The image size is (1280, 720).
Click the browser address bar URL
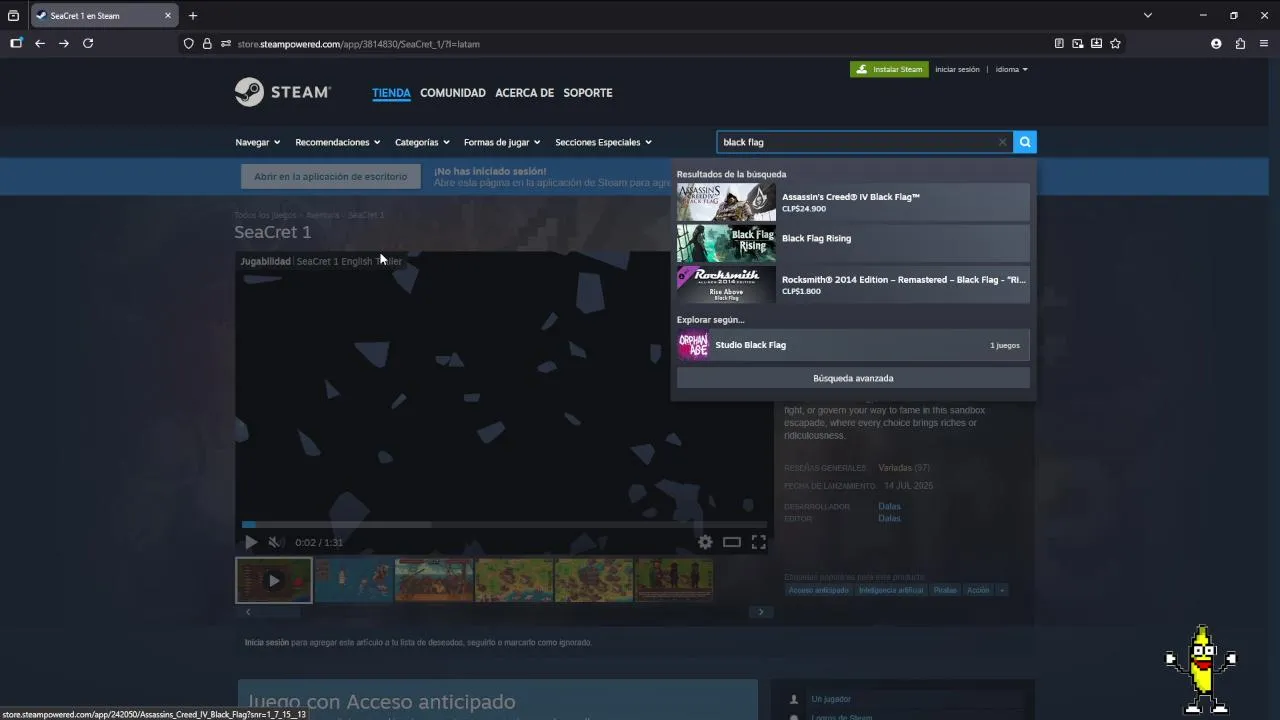(358, 44)
